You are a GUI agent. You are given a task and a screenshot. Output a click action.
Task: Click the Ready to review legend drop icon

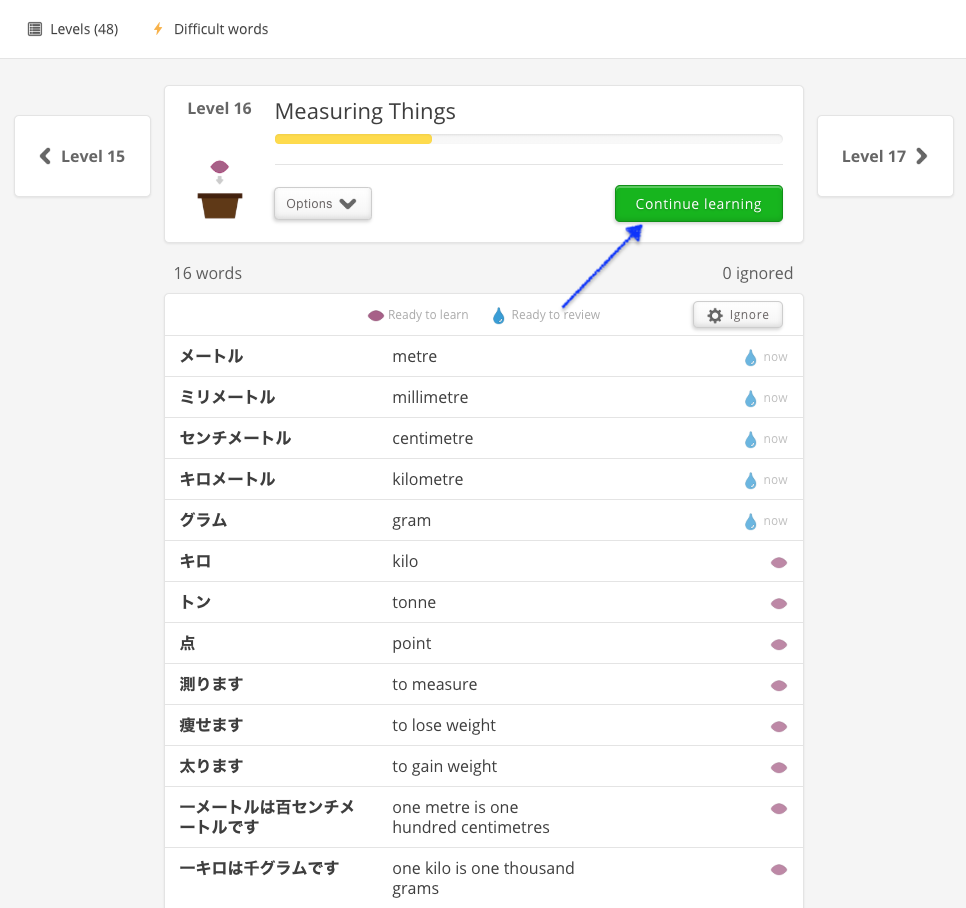[x=498, y=315]
